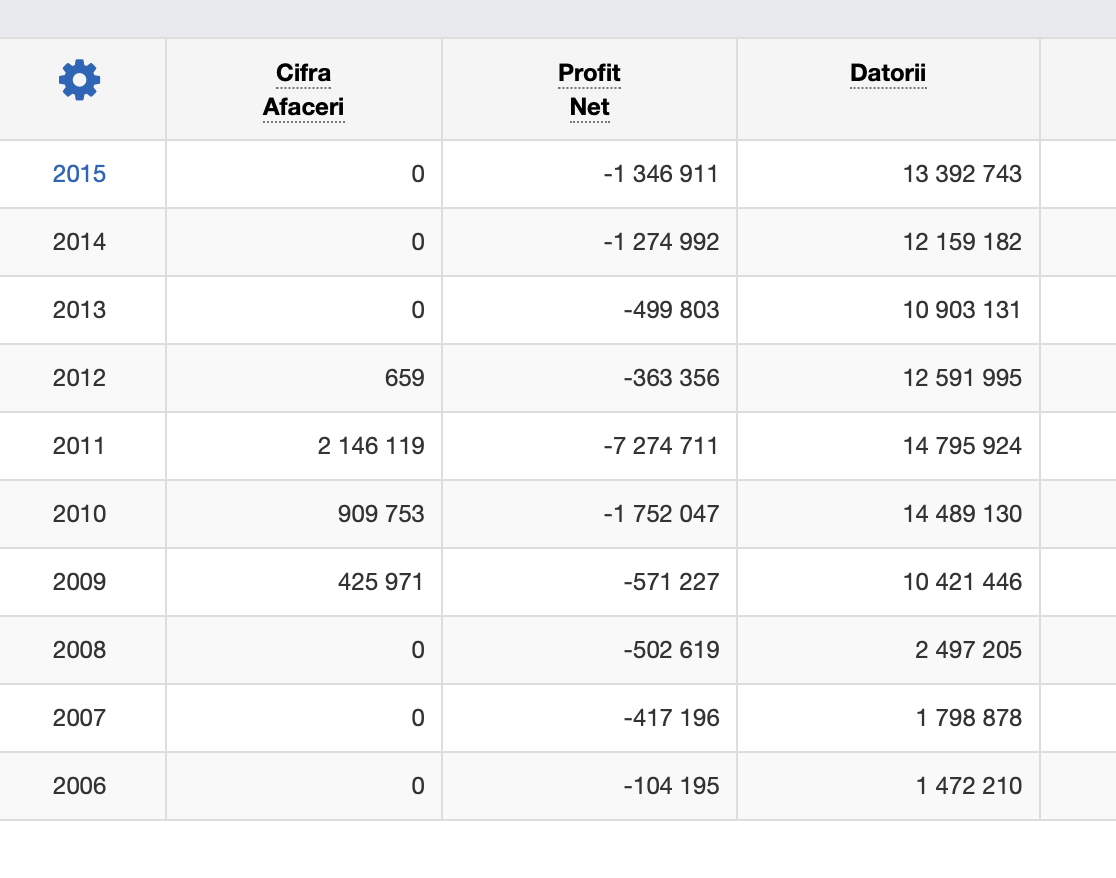Click the 2009 turnover value 425 971

coord(380,582)
